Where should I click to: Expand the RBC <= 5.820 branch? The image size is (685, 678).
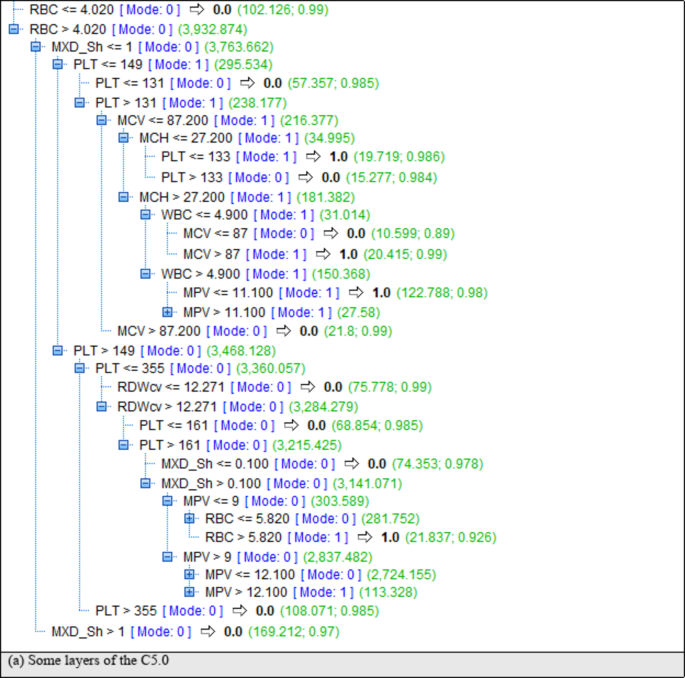190,518
